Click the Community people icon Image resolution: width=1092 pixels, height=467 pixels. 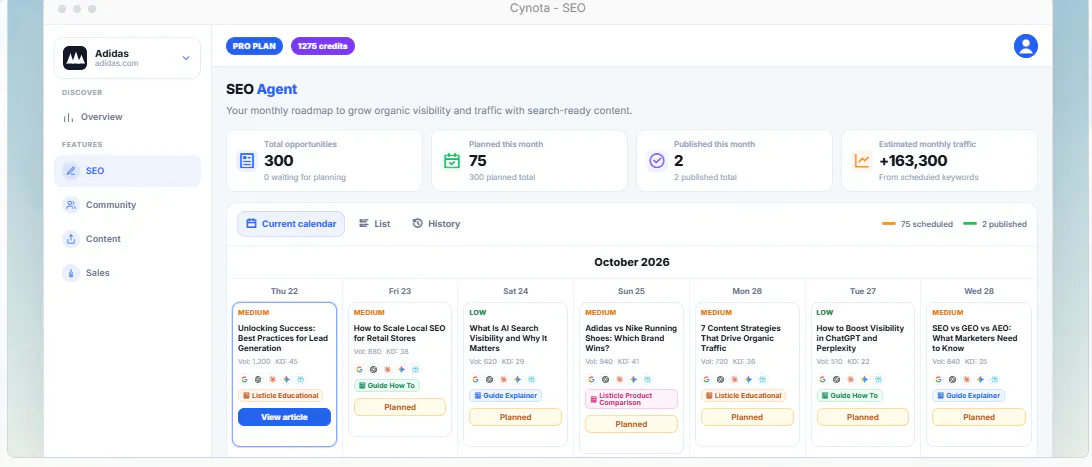tap(70, 205)
